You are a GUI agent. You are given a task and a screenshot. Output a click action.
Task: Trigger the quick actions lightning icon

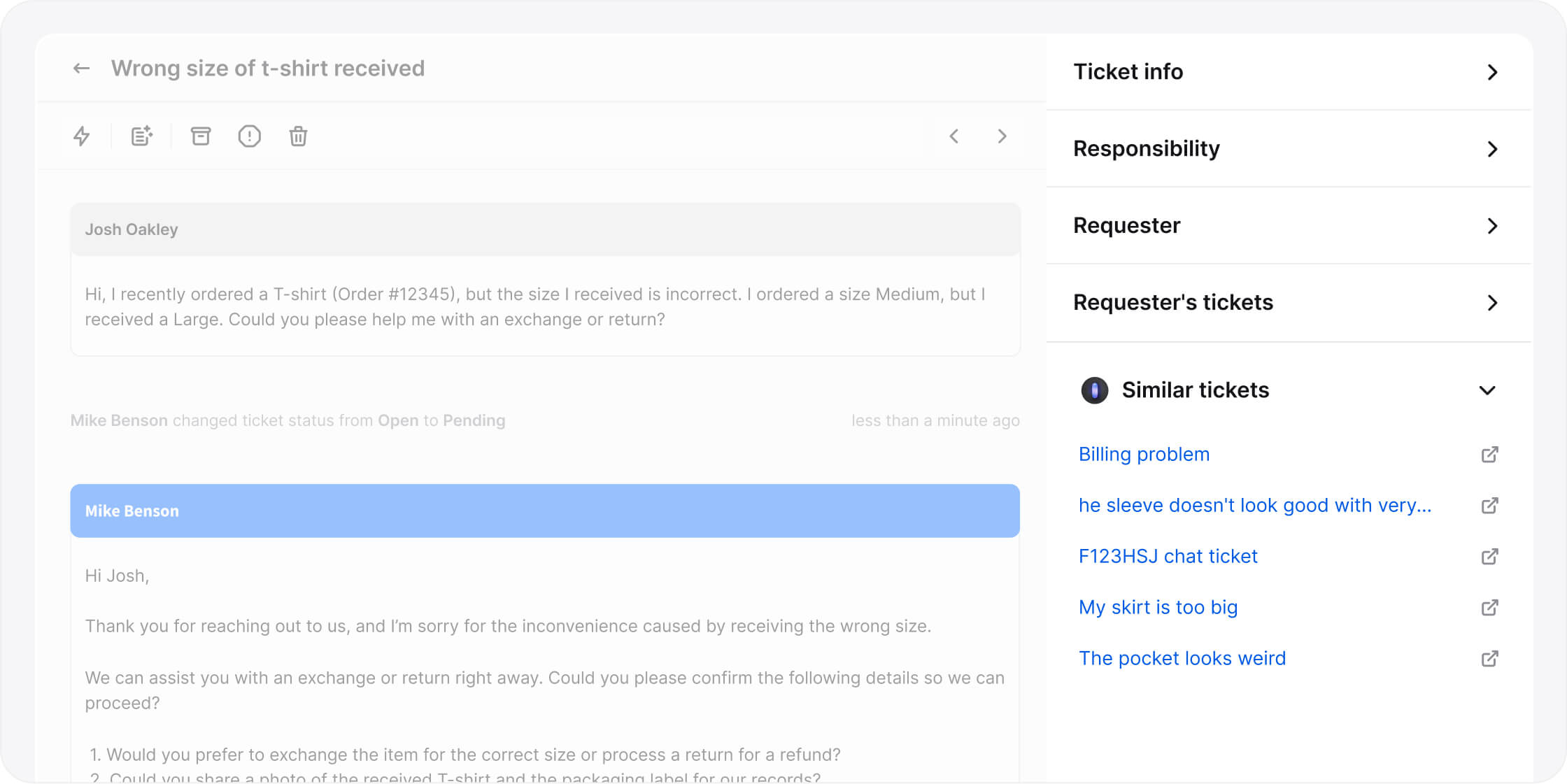coord(82,136)
